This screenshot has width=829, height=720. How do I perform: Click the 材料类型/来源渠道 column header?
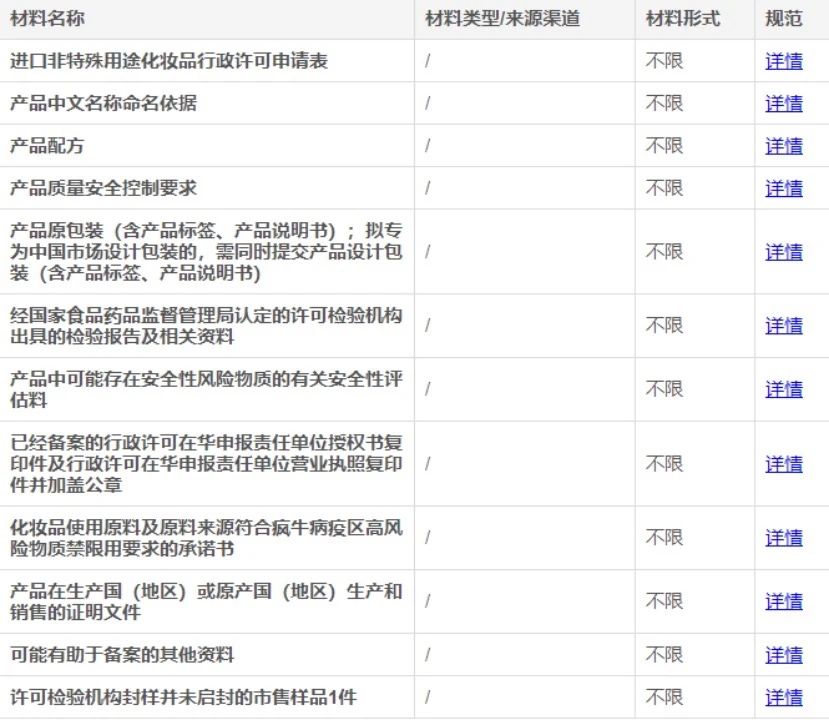pos(502,19)
